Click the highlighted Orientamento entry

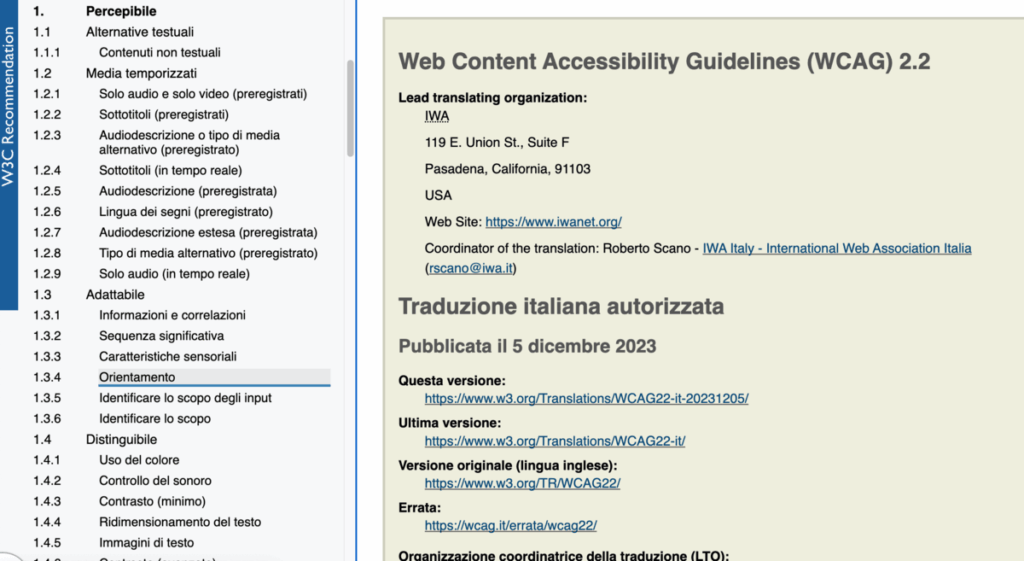point(214,377)
